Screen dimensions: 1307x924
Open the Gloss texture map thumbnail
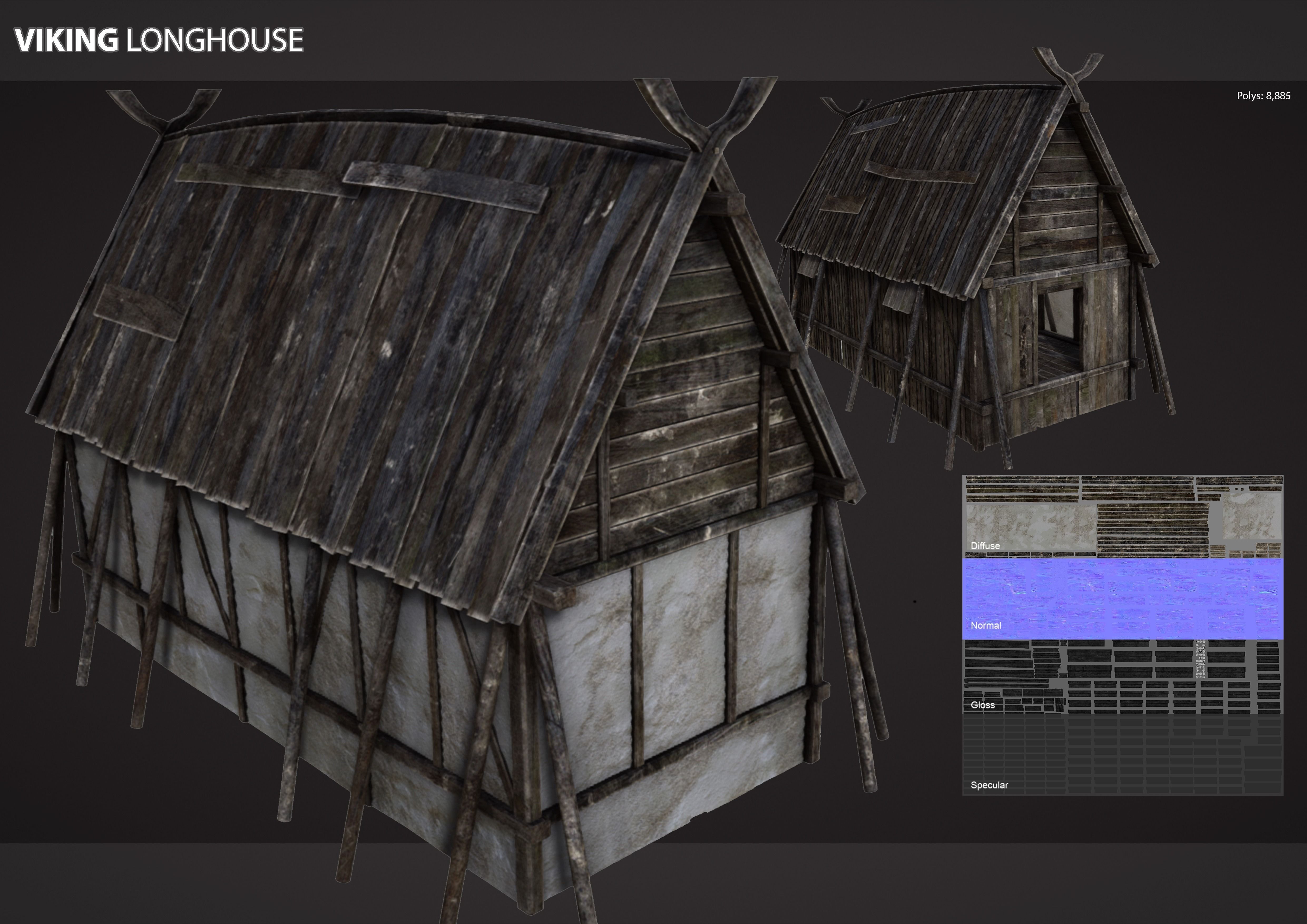point(1123,677)
